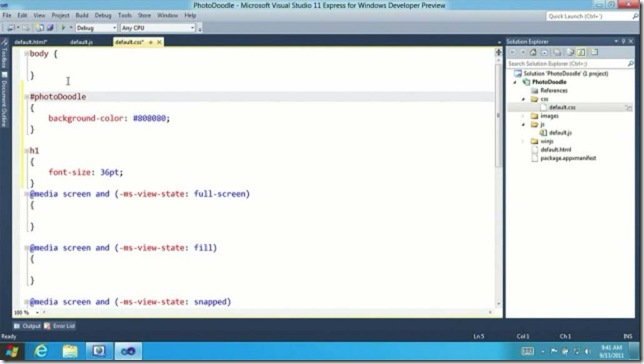Click the editor split-view handle
644x364 pixels.
[x=498, y=52]
